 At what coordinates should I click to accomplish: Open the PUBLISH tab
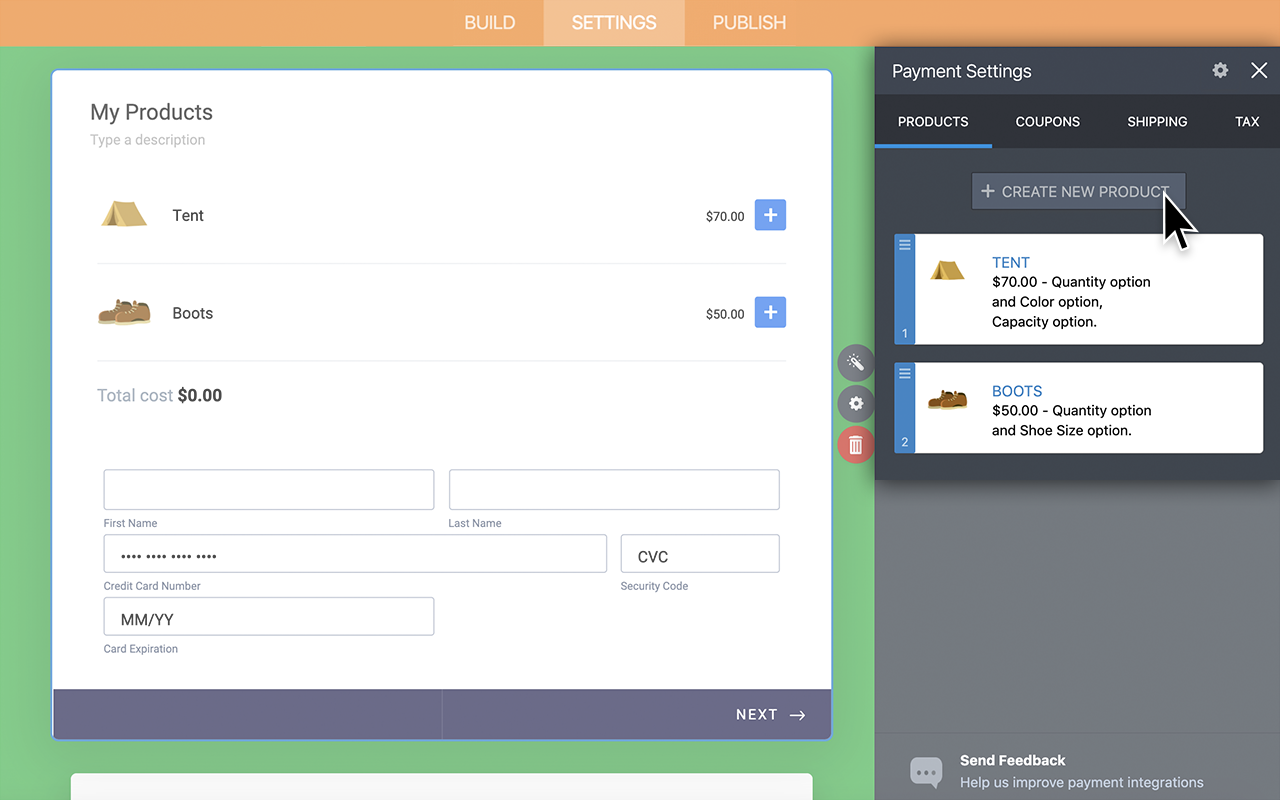pyautogui.click(x=748, y=22)
